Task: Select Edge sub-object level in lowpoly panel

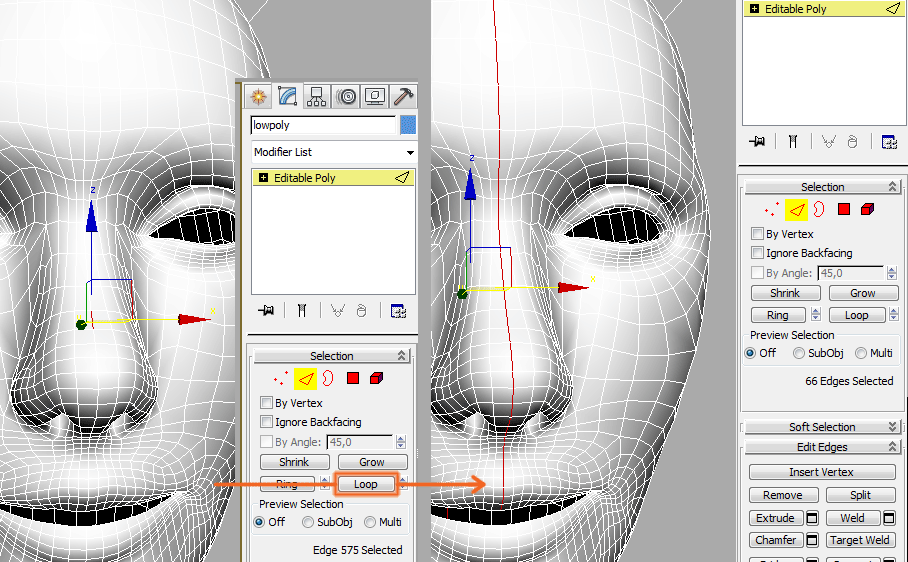Action: coord(305,379)
